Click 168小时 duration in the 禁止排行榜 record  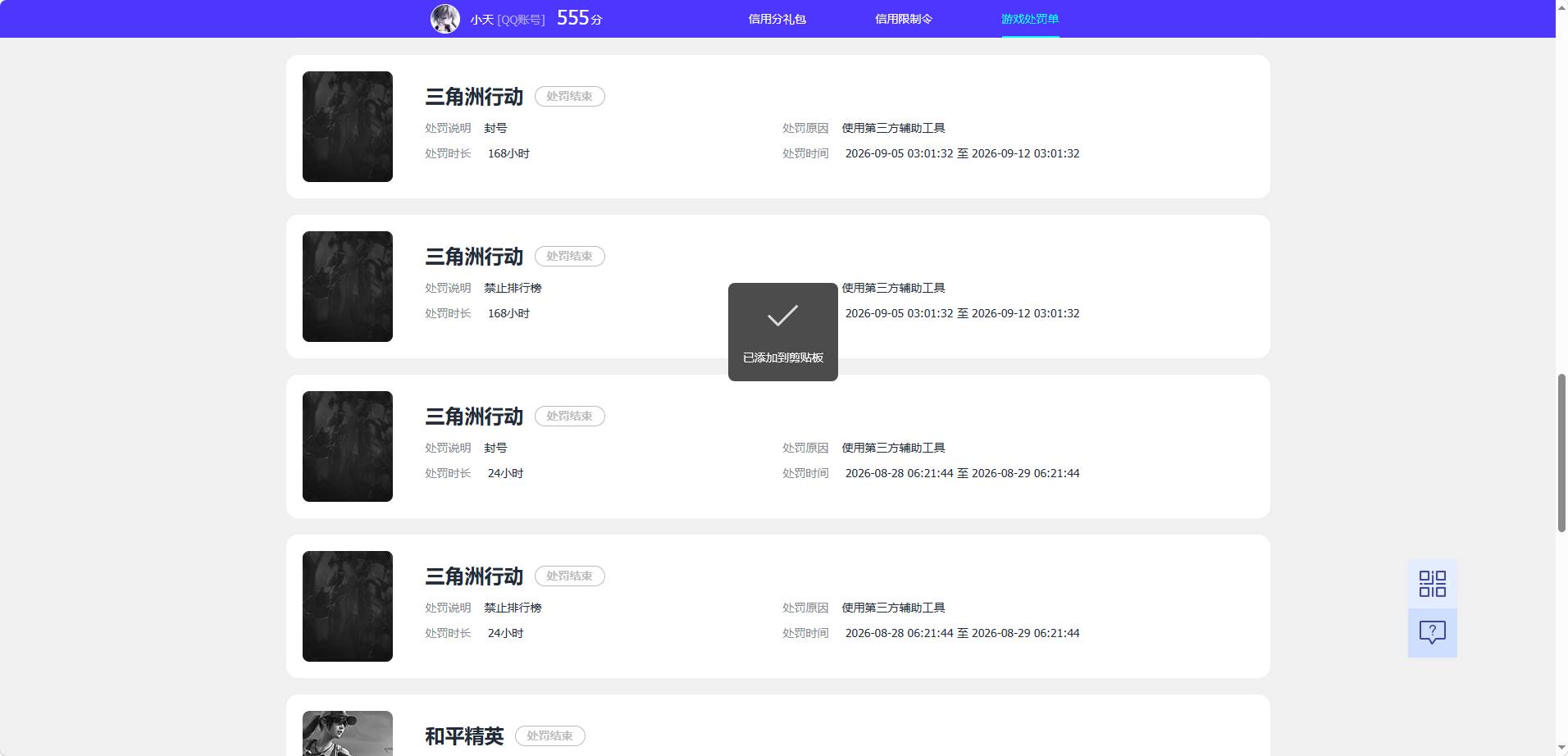(508, 313)
